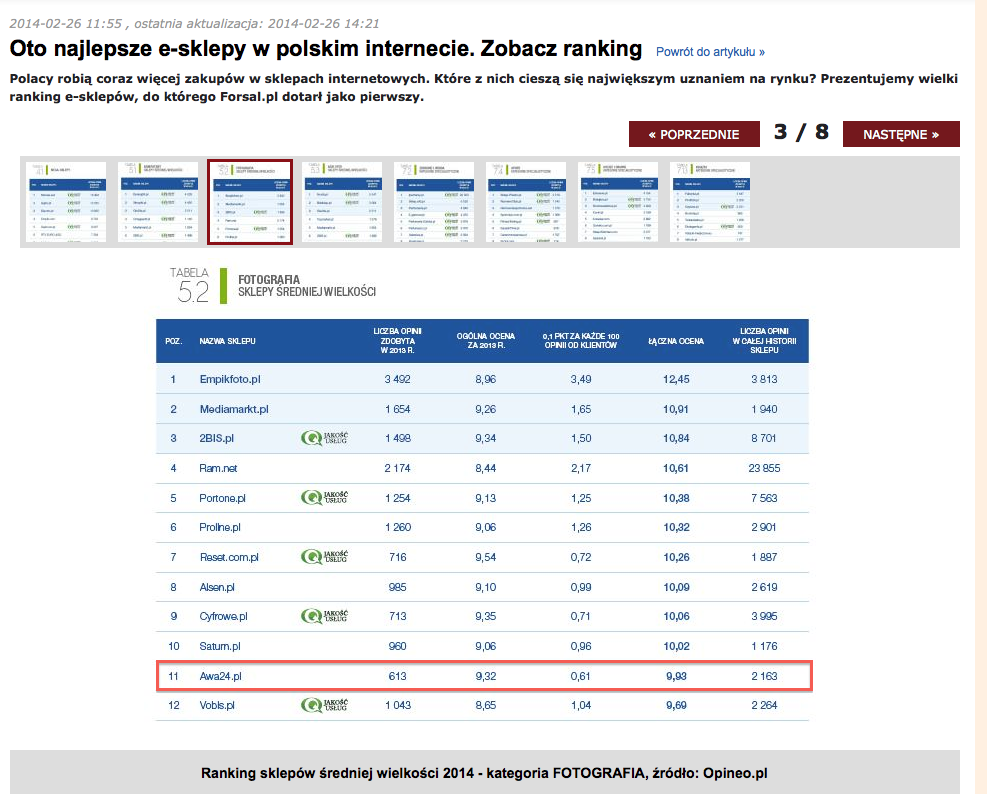This screenshot has width=987, height=794.
Task: Open fourth gallery thumbnail table 5.3
Action: tap(342, 201)
